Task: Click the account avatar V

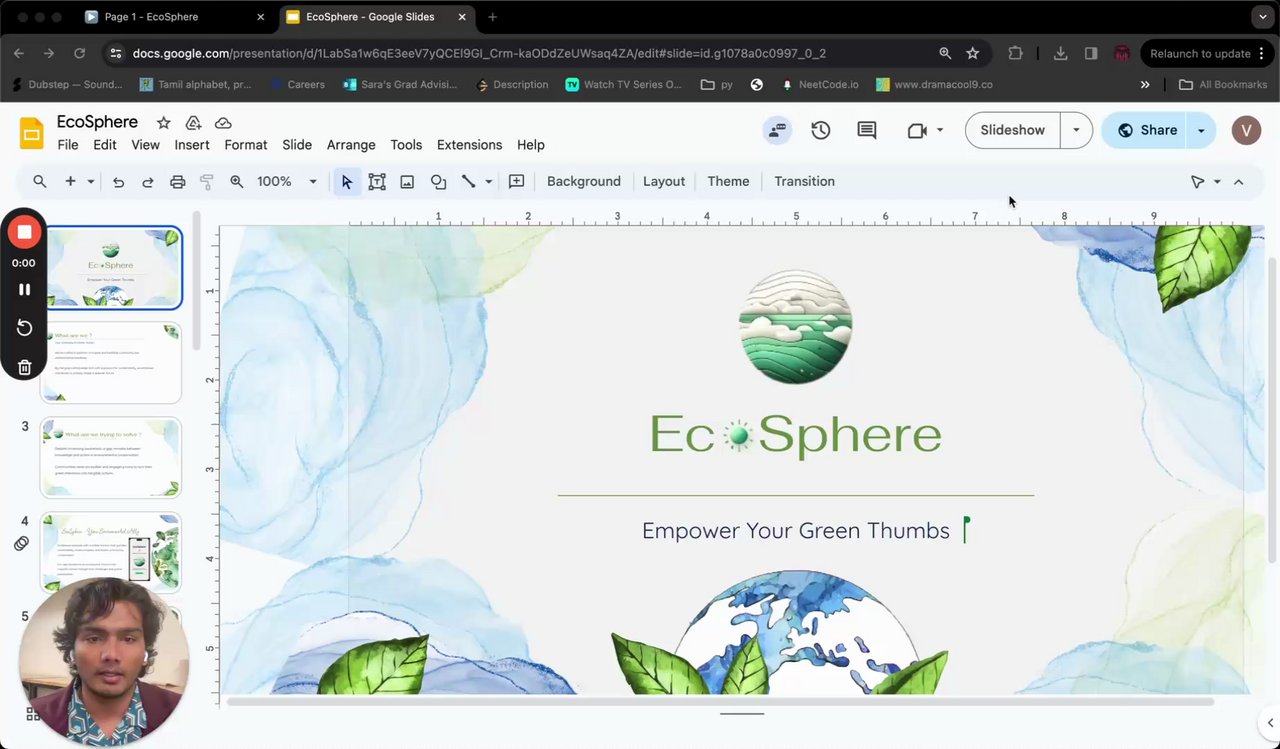Action: click(x=1246, y=130)
